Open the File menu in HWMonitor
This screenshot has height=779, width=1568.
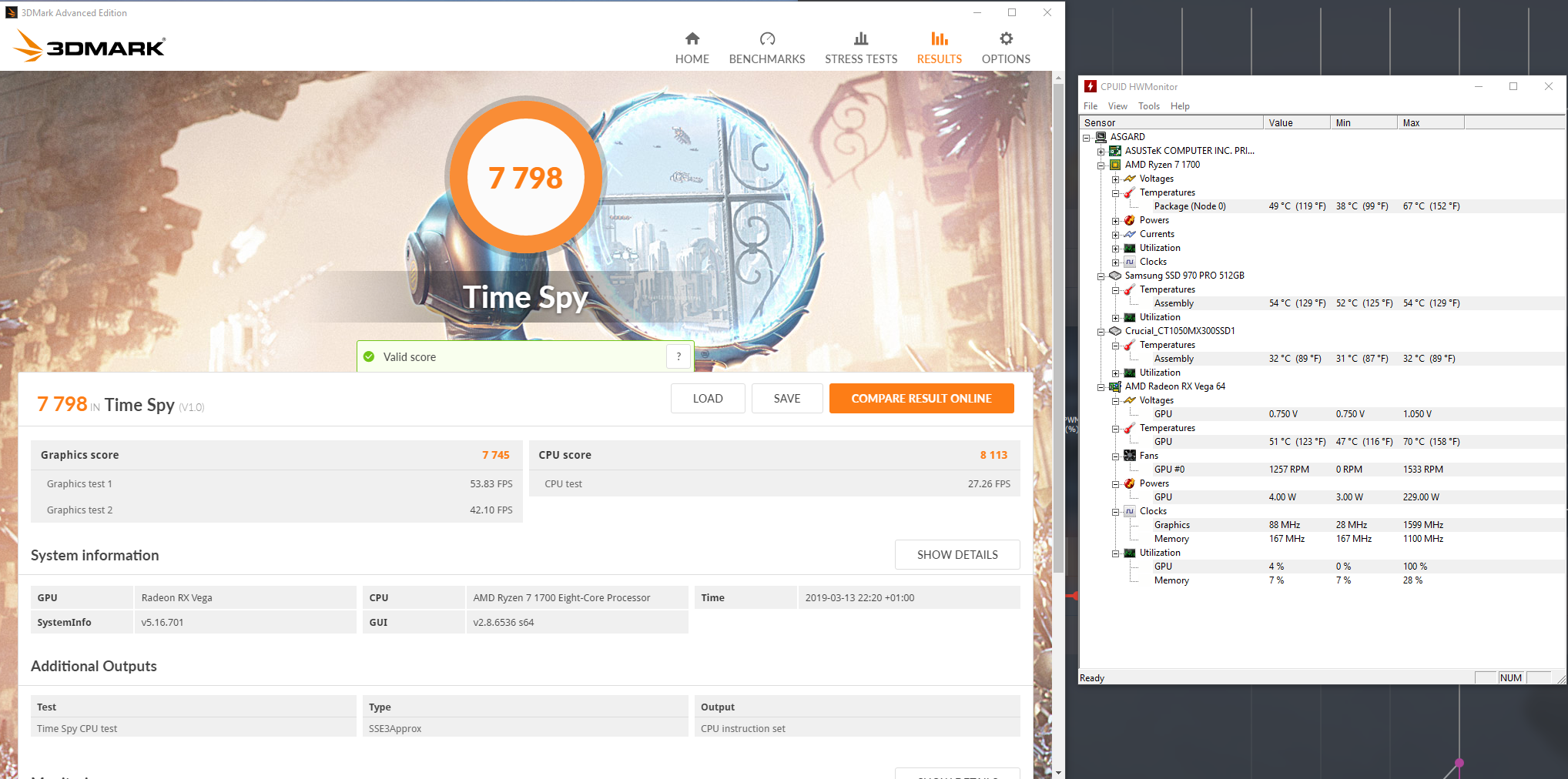click(x=1091, y=106)
